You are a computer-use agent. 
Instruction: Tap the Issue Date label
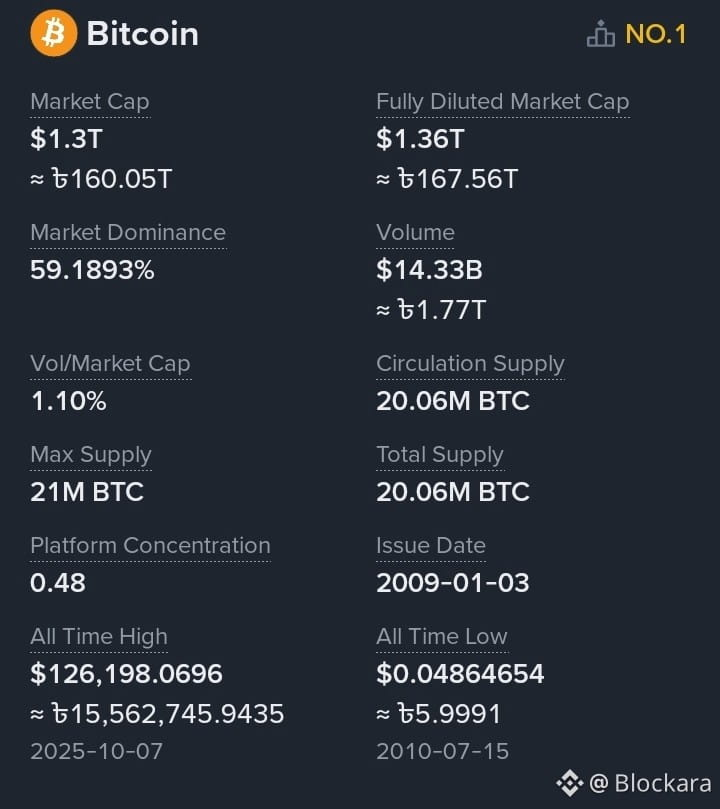431,545
